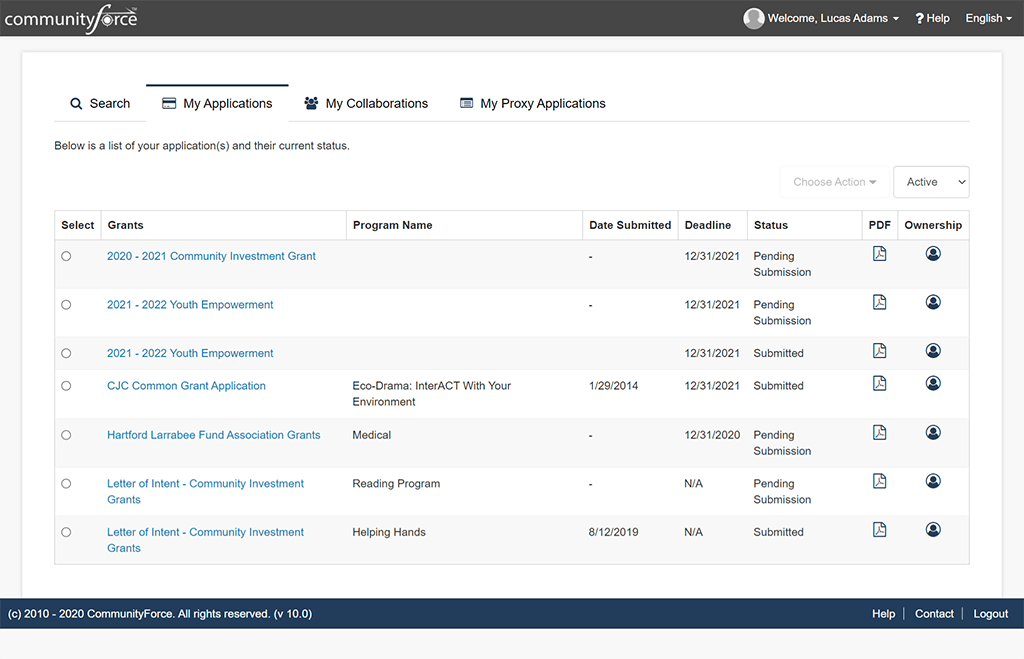Screen dimensions: 1024x659
Task: Open the Choose Action dropdown
Action: [834, 181]
